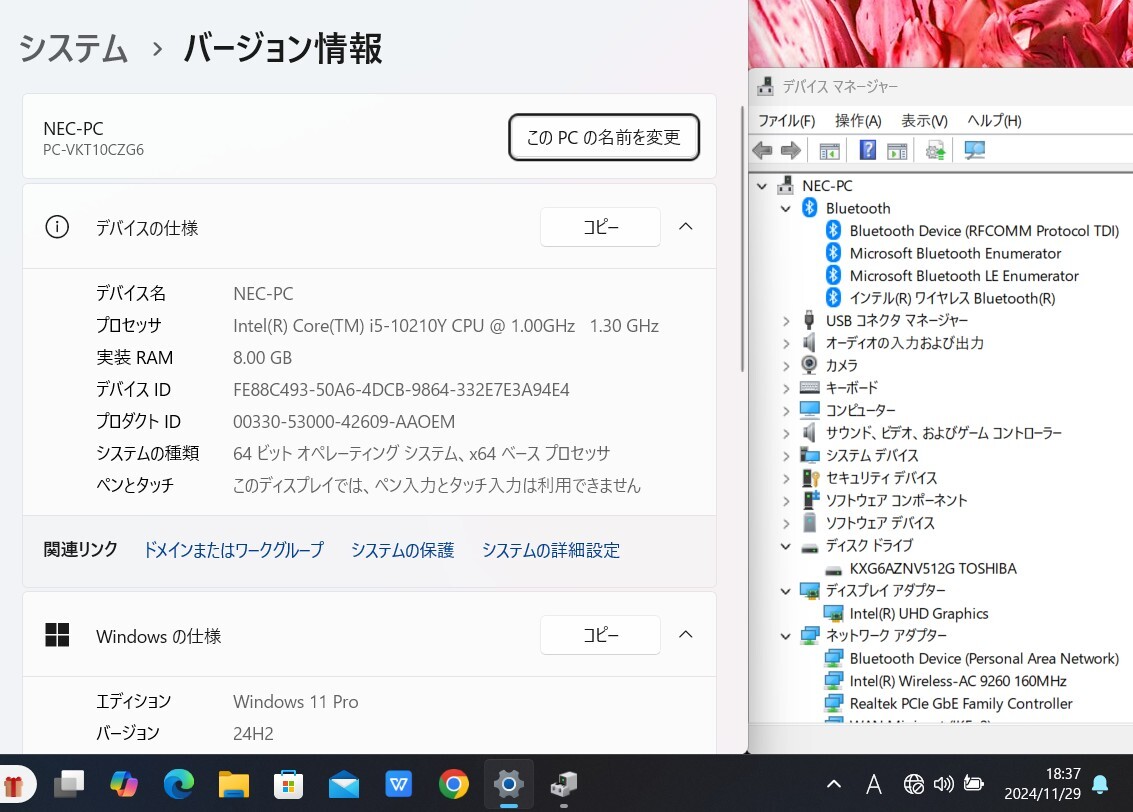Image resolution: width=1133 pixels, height=812 pixels.
Task: Click the network globe icon in system tray
Action: pyautogui.click(x=913, y=784)
